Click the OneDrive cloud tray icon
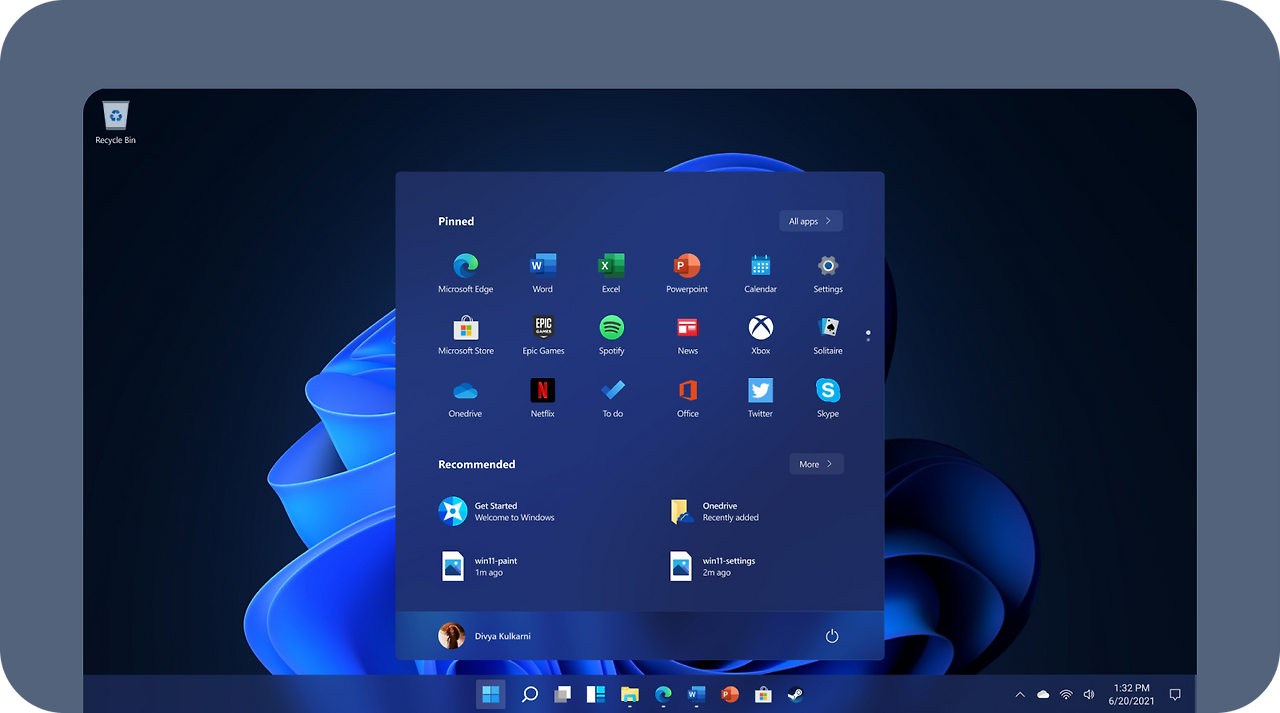The width and height of the screenshot is (1280, 713). 1043,694
